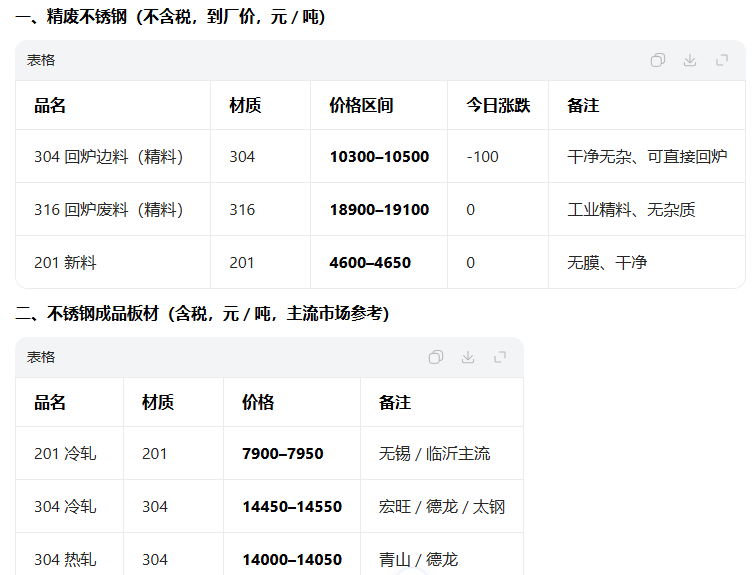Copy the finished sheet (成品板材) table
This screenshot has height=575, width=755.
(435, 357)
